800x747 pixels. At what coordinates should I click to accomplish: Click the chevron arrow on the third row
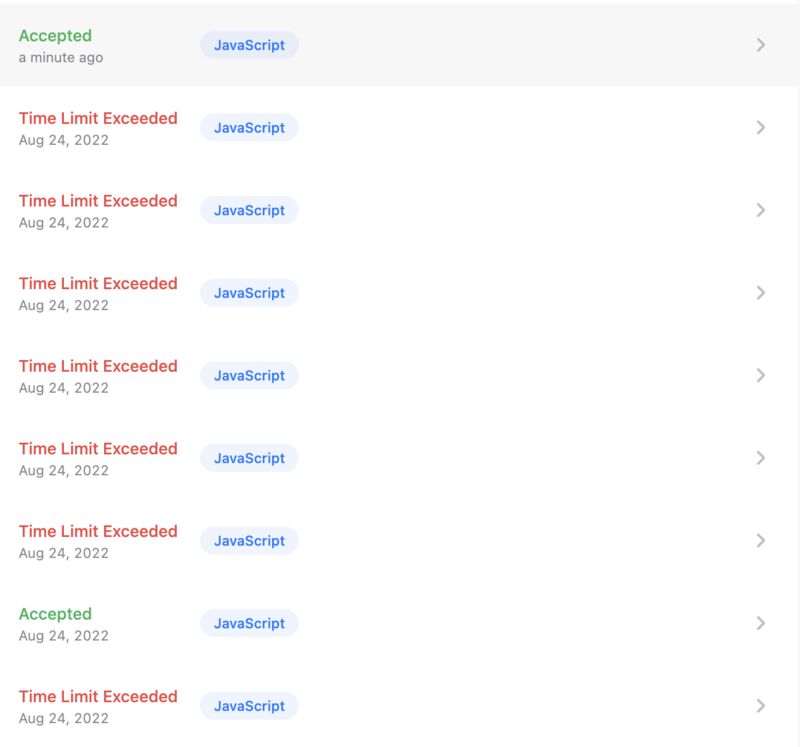pyautogui.click(x=760, y=210)
